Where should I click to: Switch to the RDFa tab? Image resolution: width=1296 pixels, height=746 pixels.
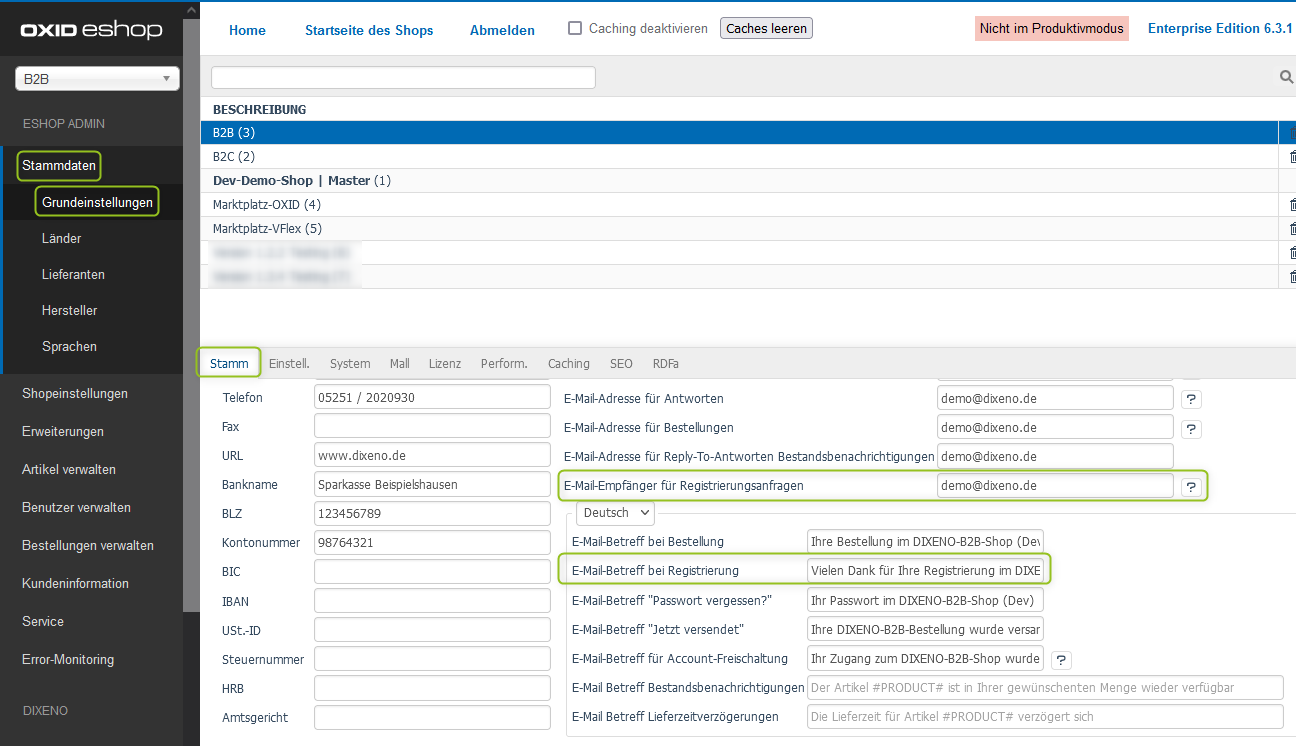coord(666,363)
